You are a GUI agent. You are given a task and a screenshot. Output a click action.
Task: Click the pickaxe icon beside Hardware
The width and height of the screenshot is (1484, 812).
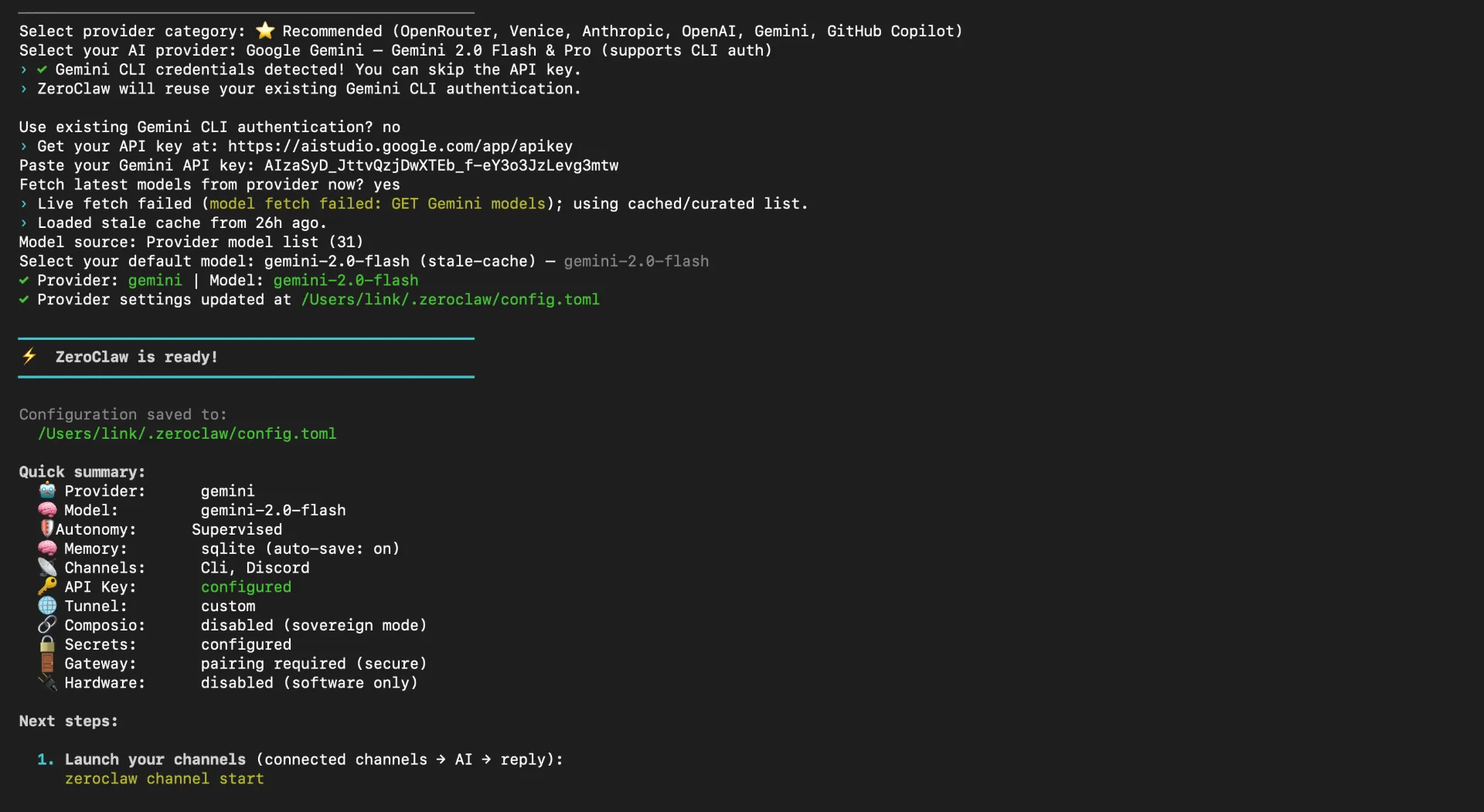[46, 683]
